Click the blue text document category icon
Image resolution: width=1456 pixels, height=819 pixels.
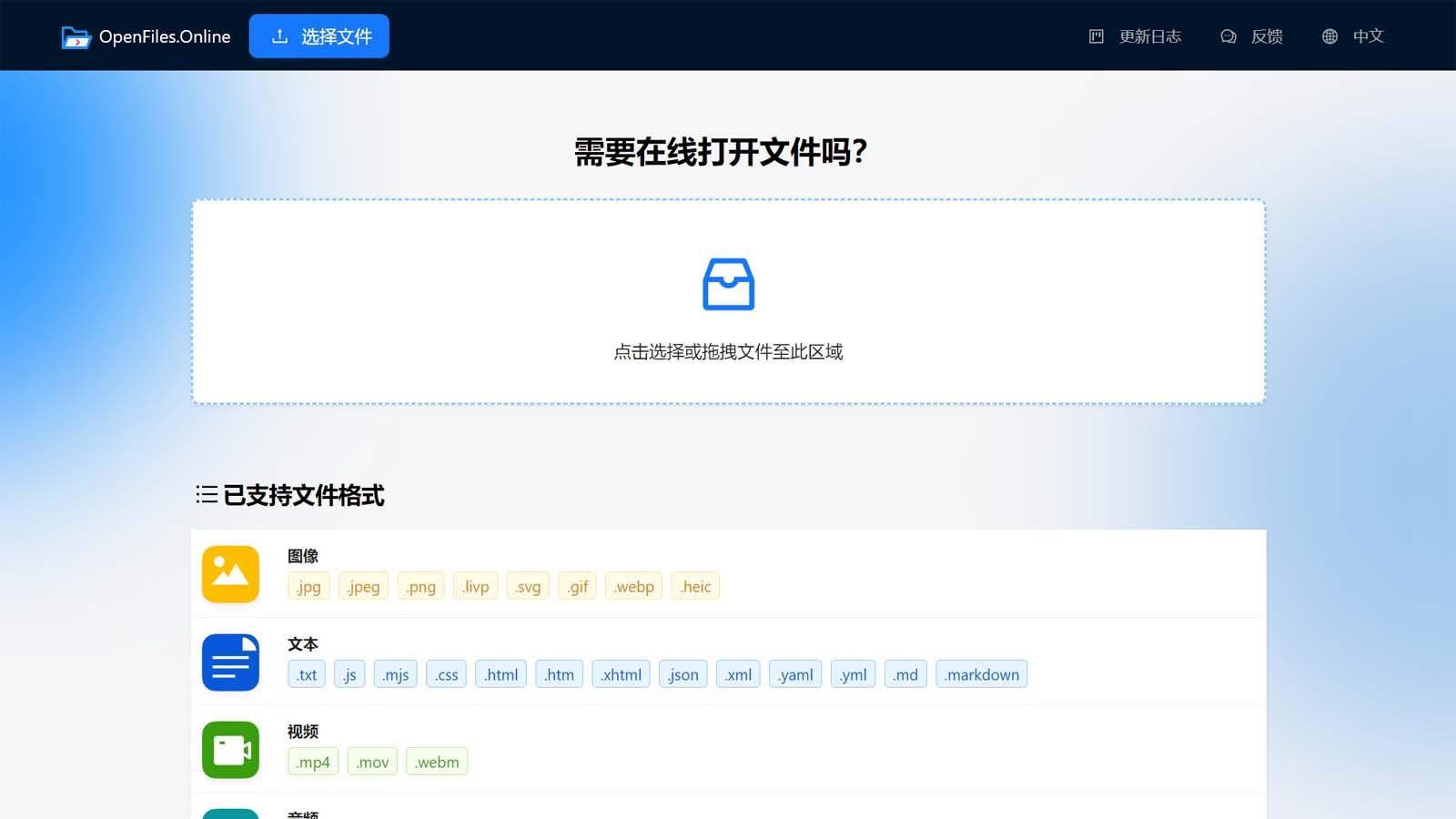point(231,662)
